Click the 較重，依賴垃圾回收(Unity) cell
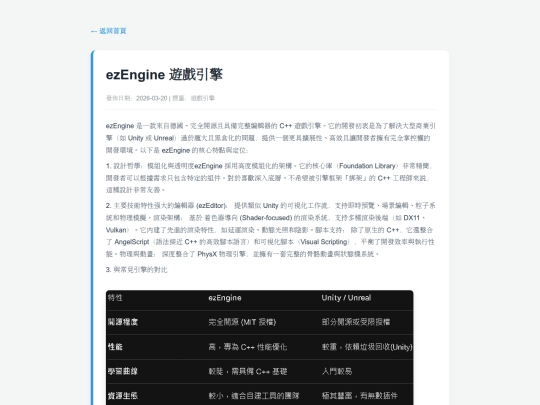 click(x=367, y=347)
